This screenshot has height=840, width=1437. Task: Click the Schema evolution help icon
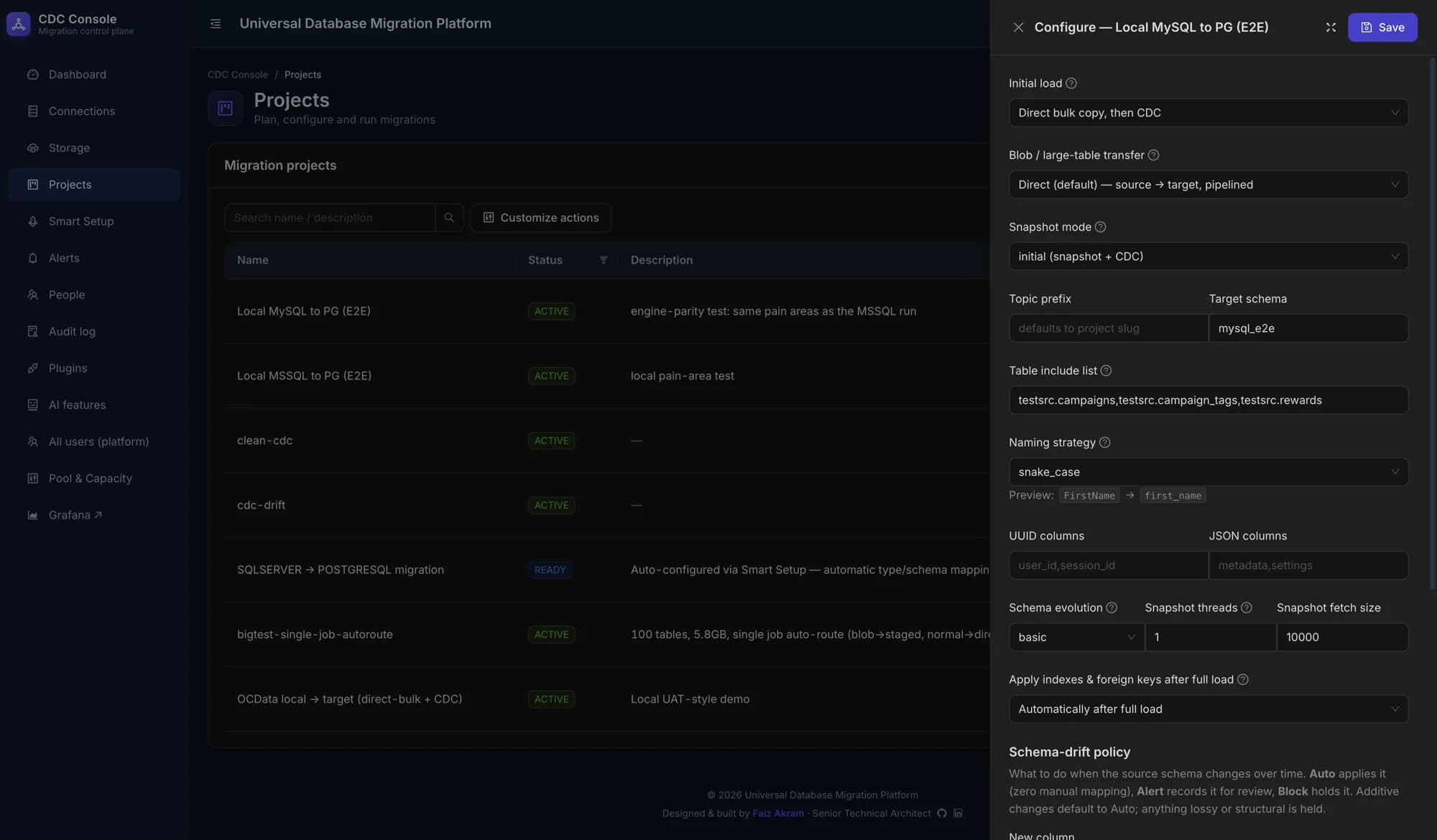[x=1112, y=608]
